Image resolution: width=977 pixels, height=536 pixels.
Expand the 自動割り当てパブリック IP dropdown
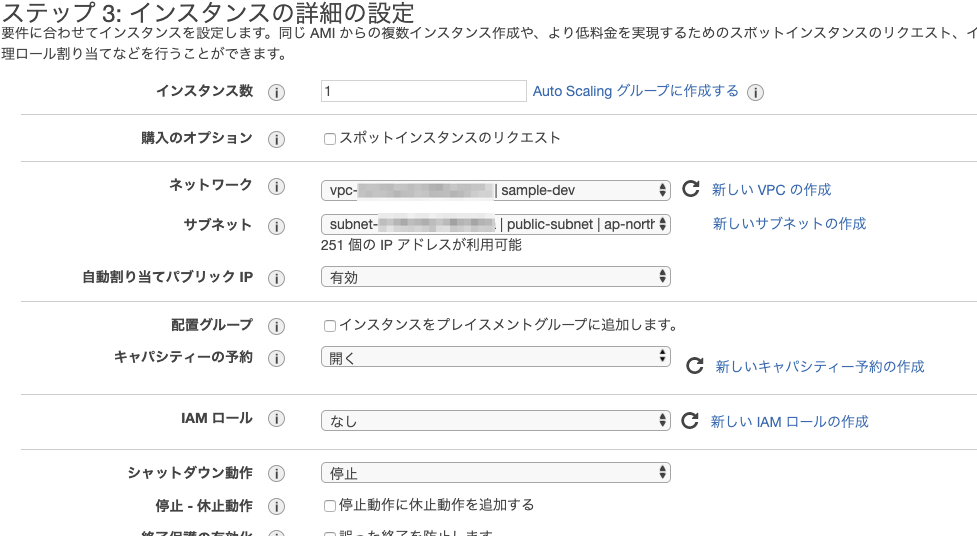pyautogui.click(x=495, y=277)
